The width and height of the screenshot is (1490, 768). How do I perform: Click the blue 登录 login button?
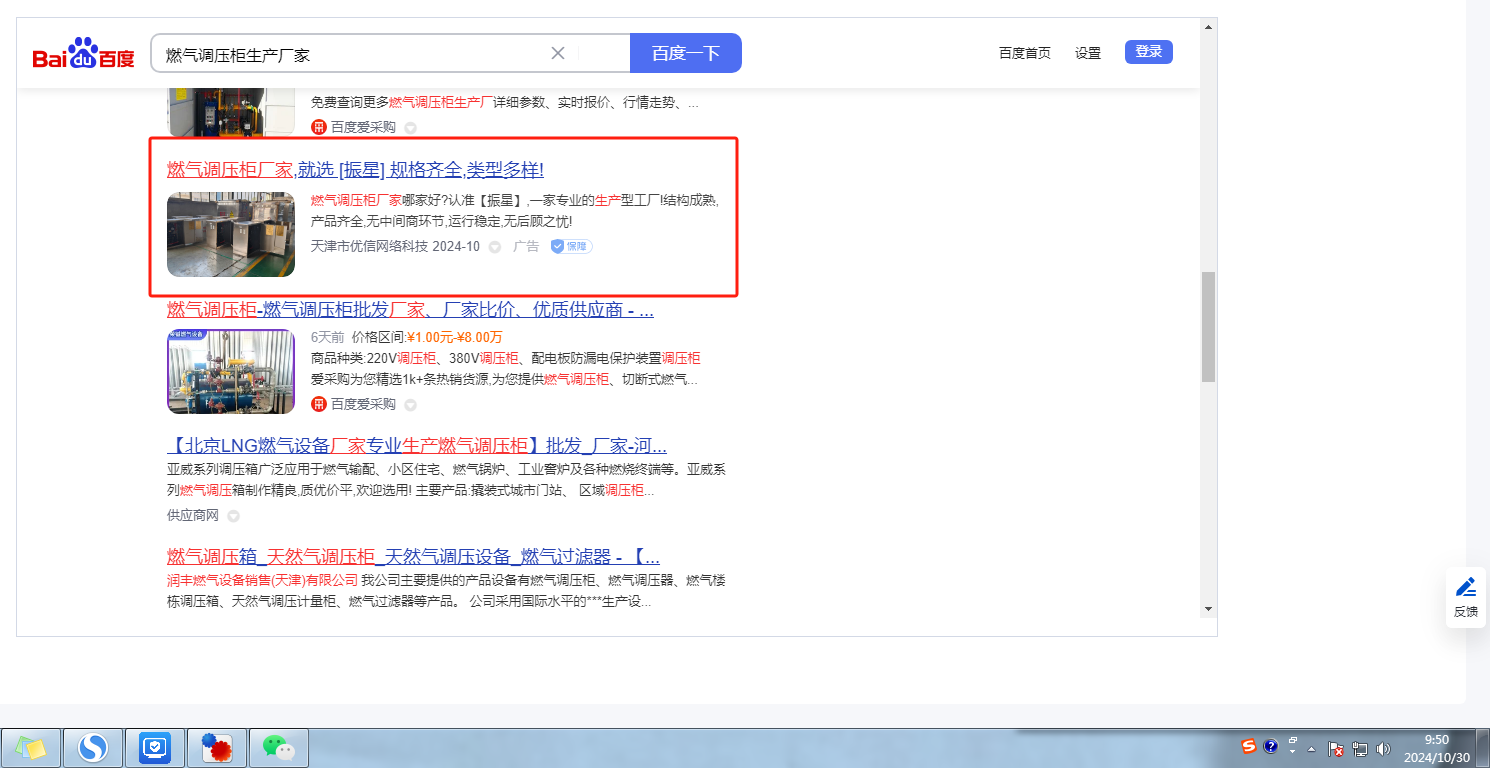tap(1148, 52)
